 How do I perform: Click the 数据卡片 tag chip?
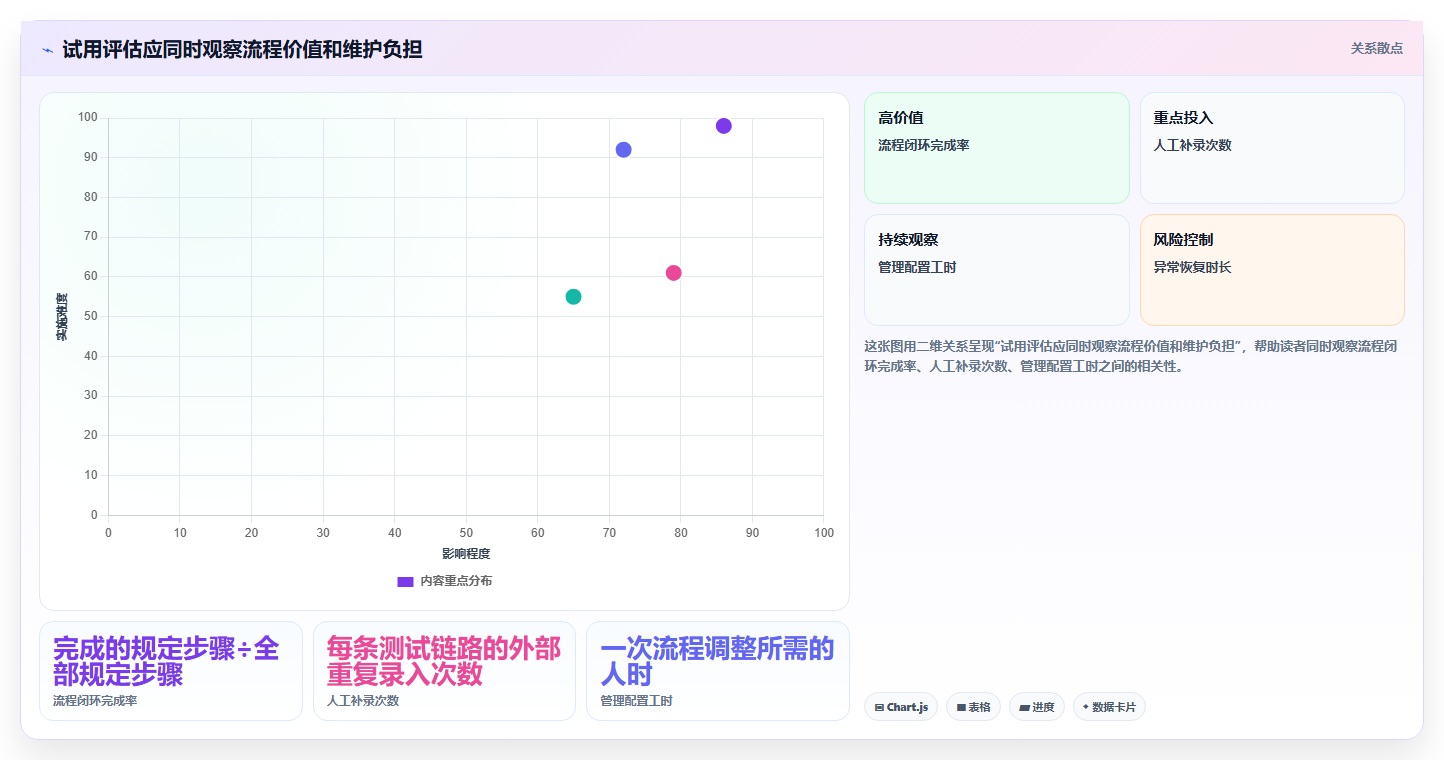1109,707
